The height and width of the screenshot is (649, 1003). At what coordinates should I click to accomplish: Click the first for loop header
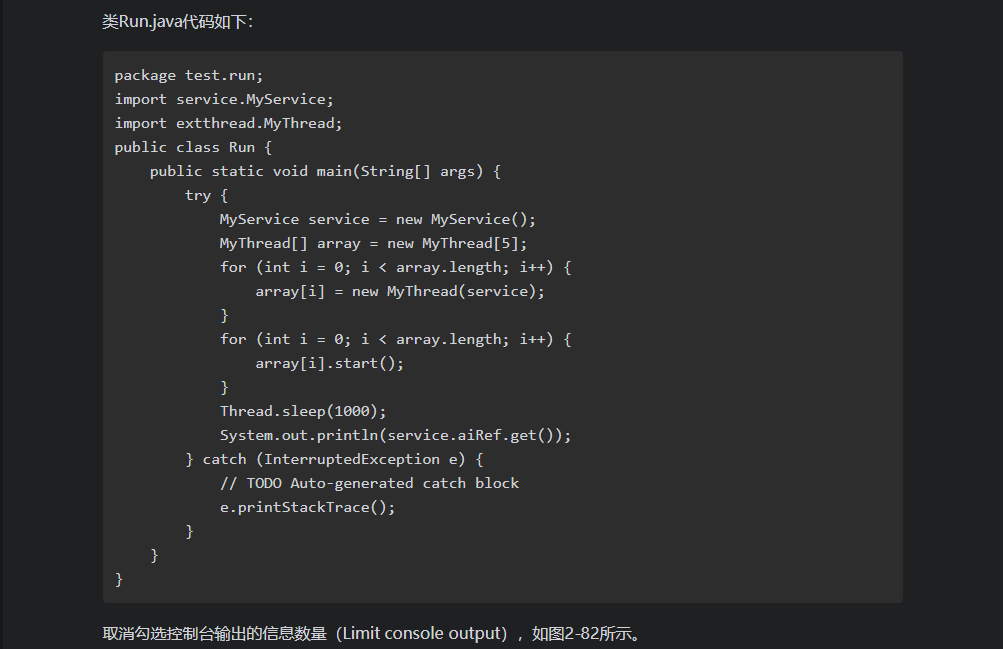pyautogui.click(x=395, y=267)
